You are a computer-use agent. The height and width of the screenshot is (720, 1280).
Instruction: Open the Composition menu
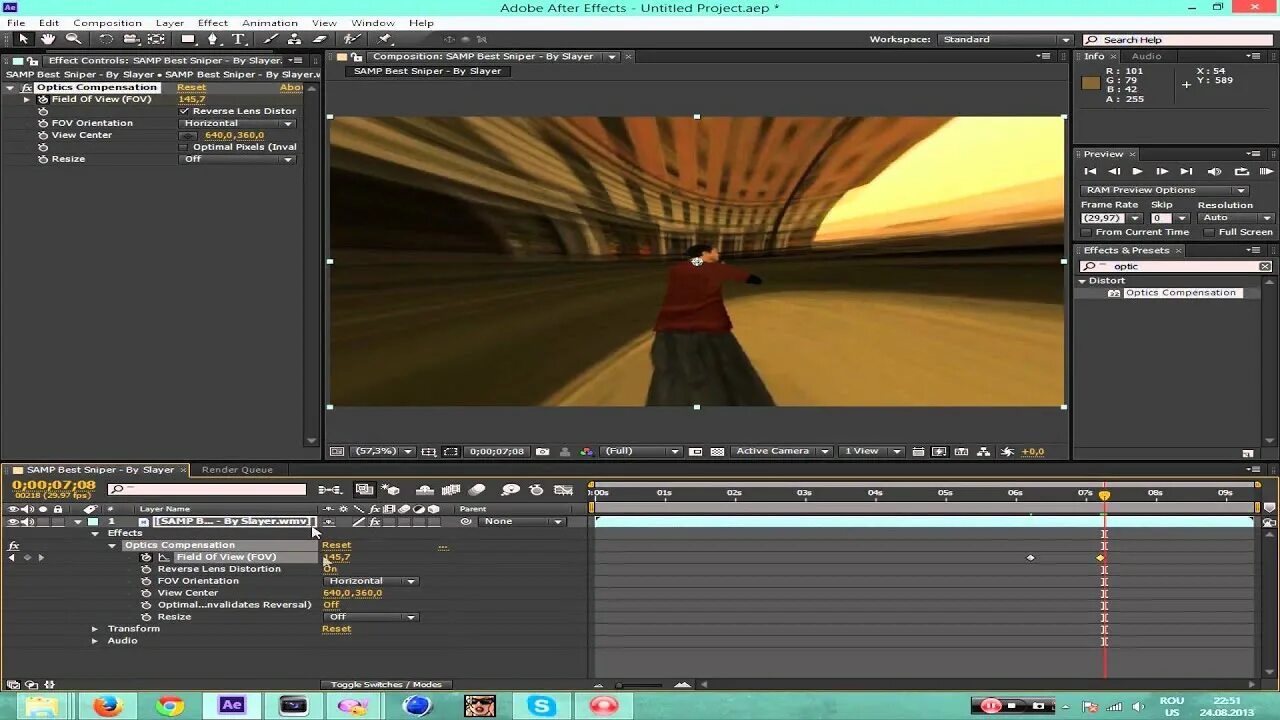coord(107,23)
